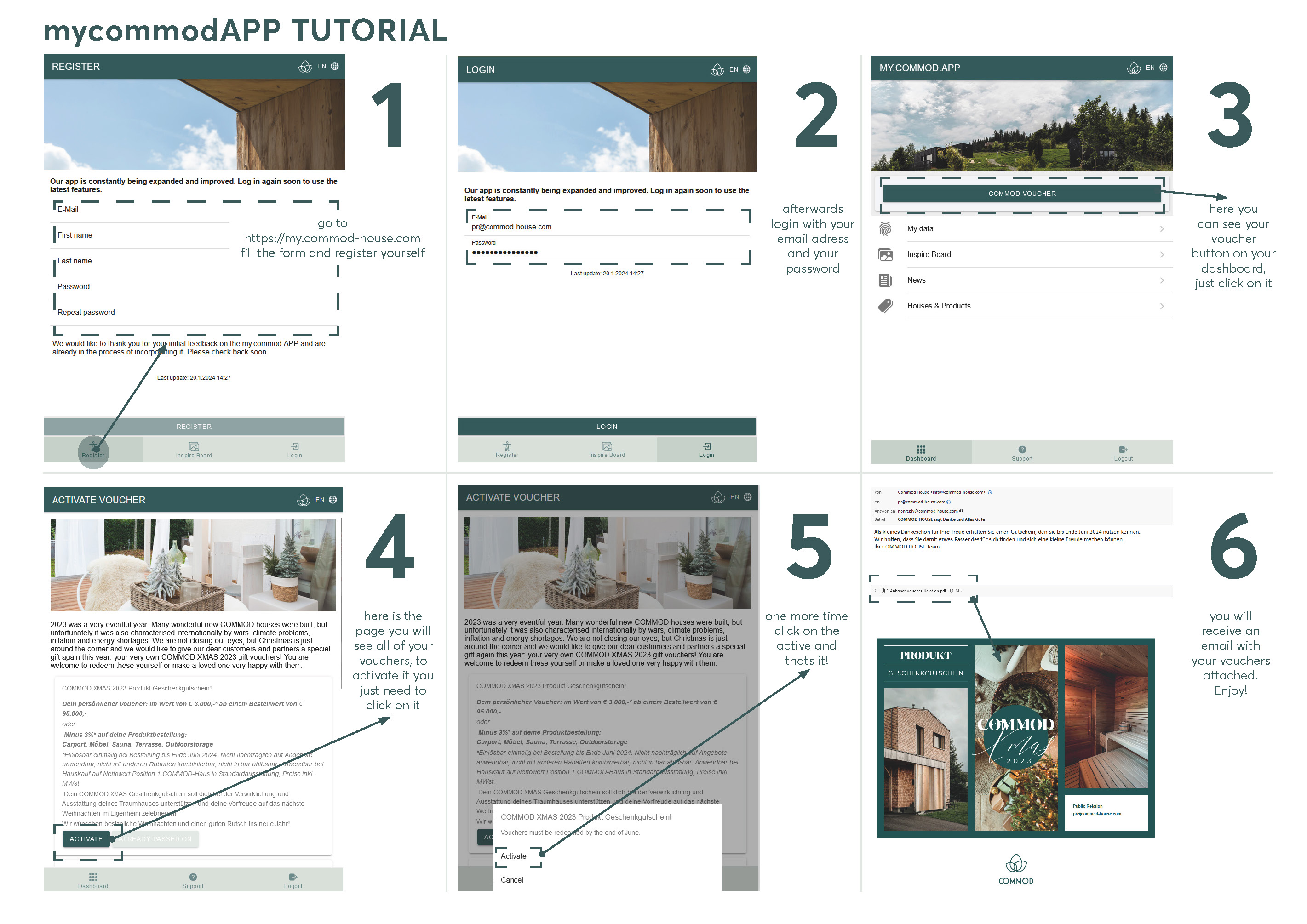
Task: Click Logout tab in MY.COMMOD.APP screen
Action: (1123, 453)
